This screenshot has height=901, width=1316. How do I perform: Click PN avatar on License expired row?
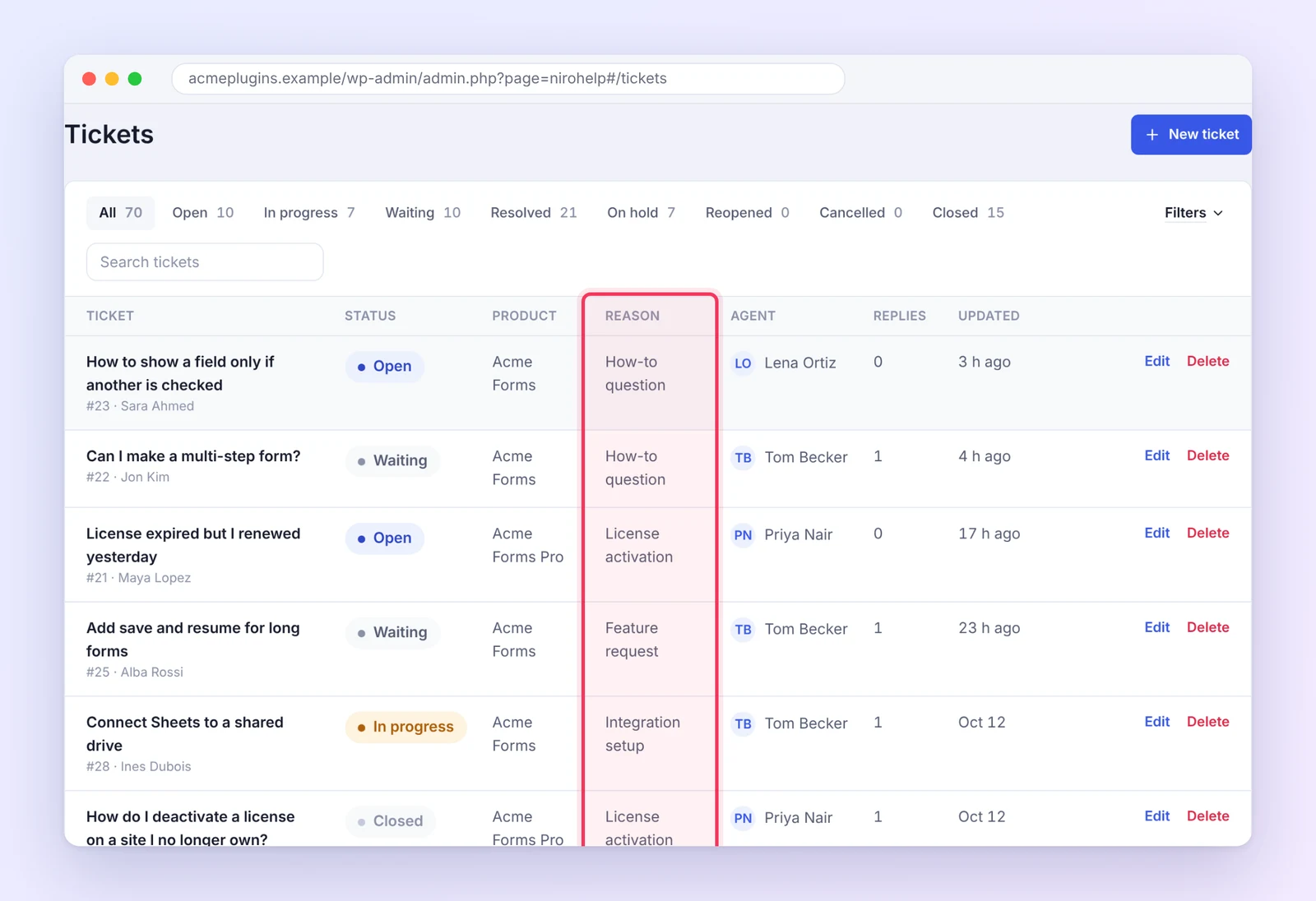point(743,535)
